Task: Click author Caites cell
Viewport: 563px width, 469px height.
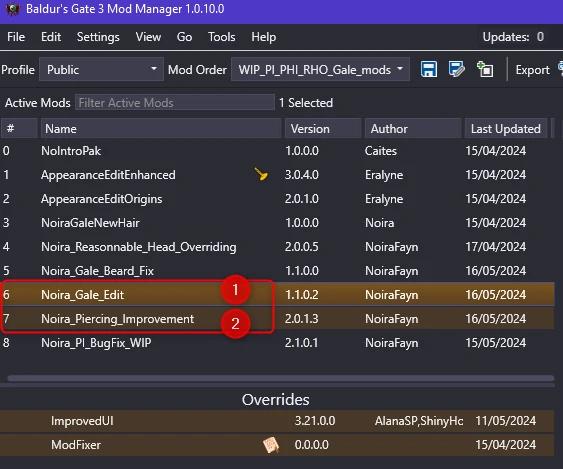Action: [x=381, y=151]
